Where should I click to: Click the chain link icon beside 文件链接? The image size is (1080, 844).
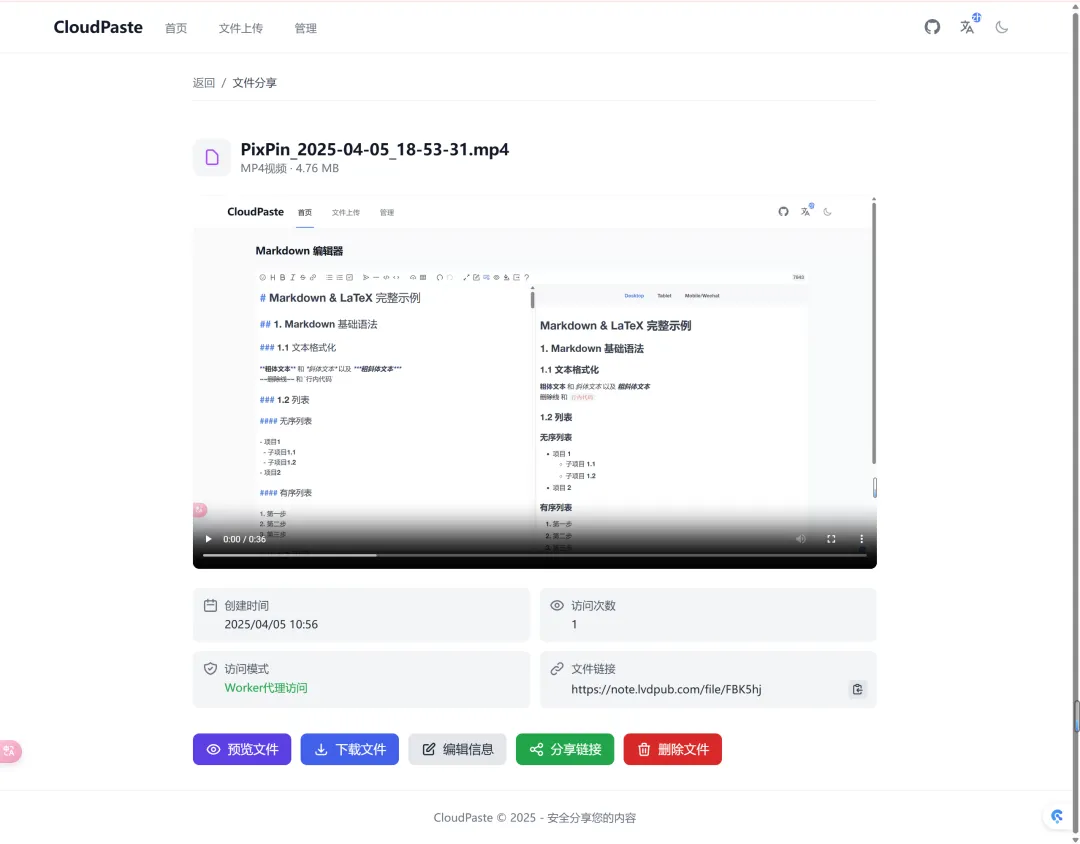[x=557, y=668]
